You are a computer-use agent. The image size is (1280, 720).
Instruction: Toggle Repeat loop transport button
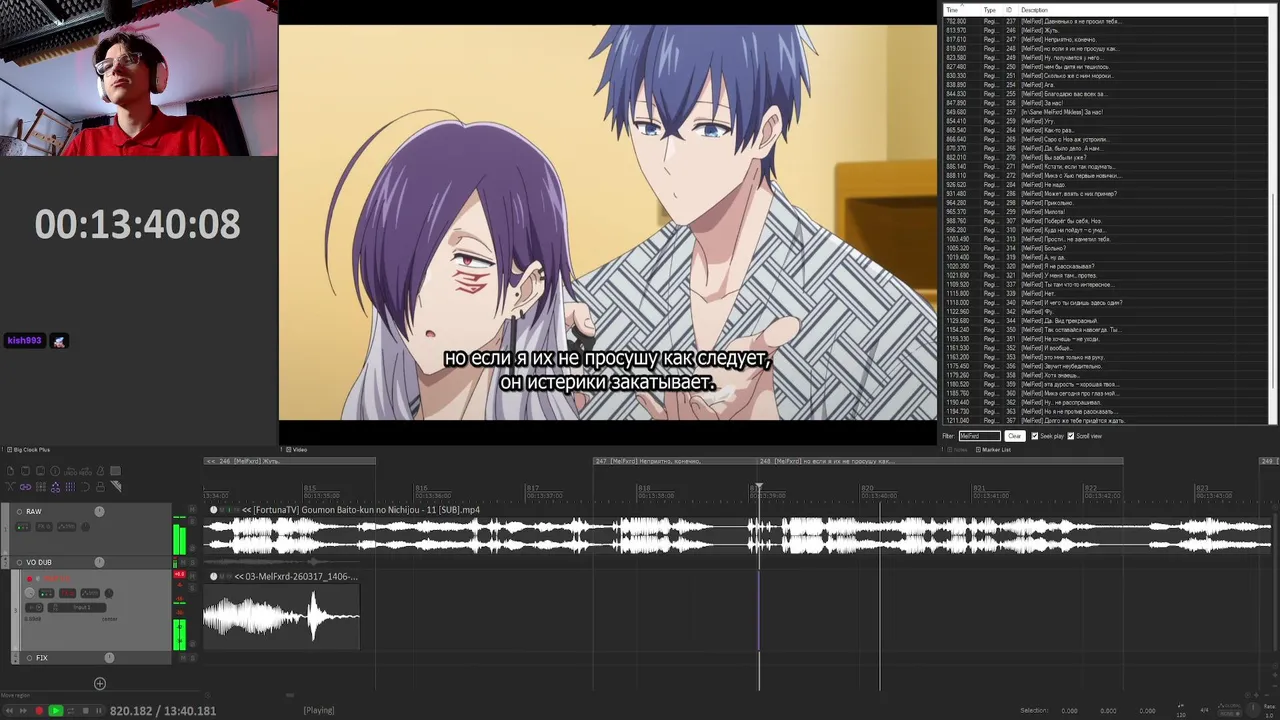click(x=71, y=711)
